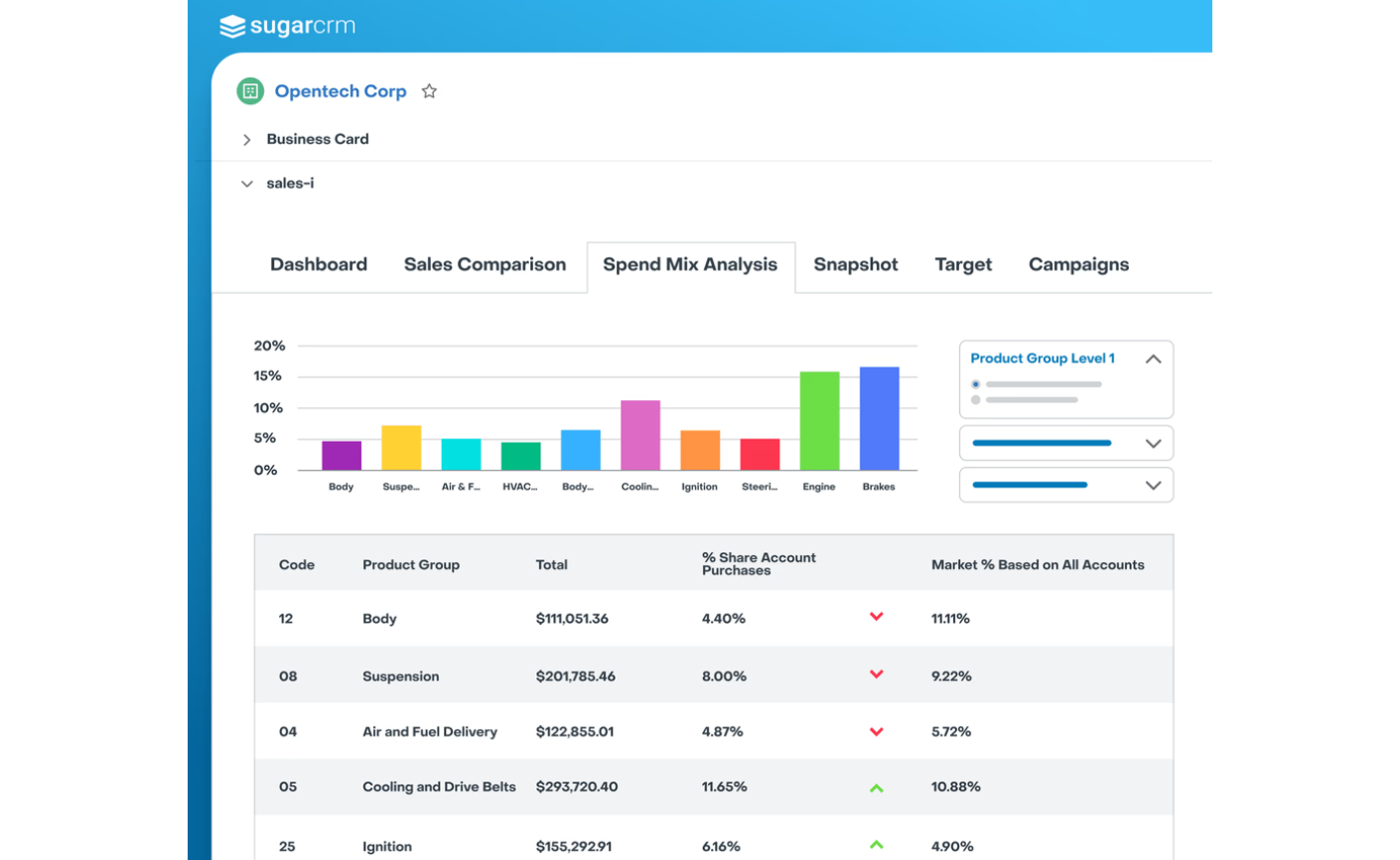Screen dimensions: 1400x860
Task: Click the green account building icon
Action: pyautogui.click(x=250, y=91)
